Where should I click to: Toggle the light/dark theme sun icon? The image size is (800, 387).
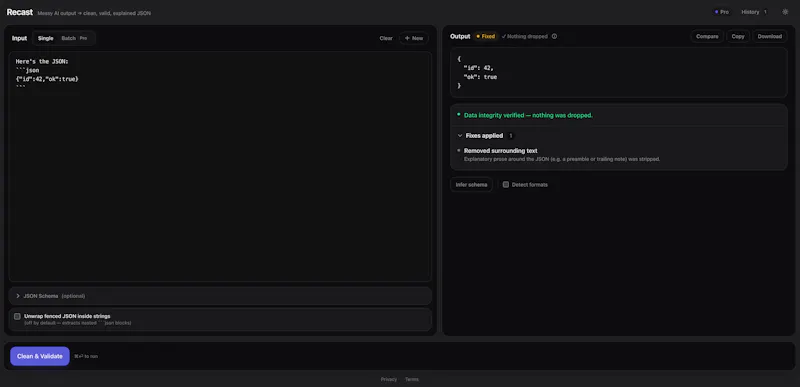point(785,12)
